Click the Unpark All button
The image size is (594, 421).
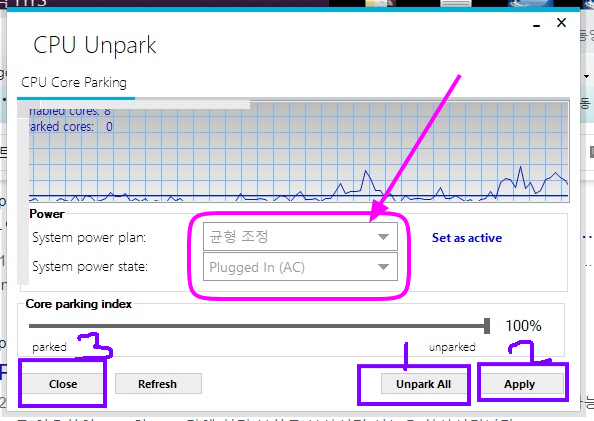424,384
